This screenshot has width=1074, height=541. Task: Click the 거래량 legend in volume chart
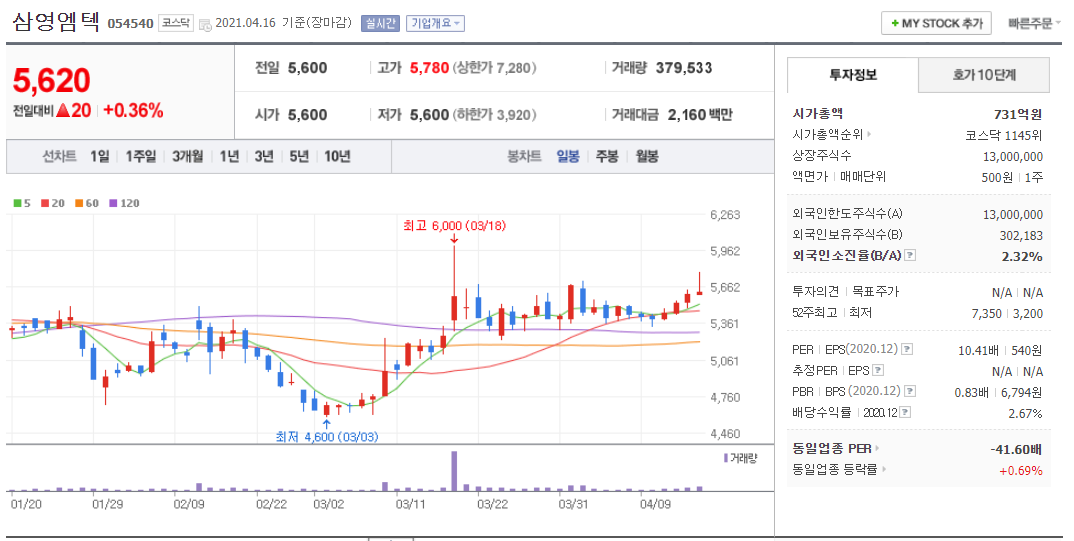(x=740, y=458)
